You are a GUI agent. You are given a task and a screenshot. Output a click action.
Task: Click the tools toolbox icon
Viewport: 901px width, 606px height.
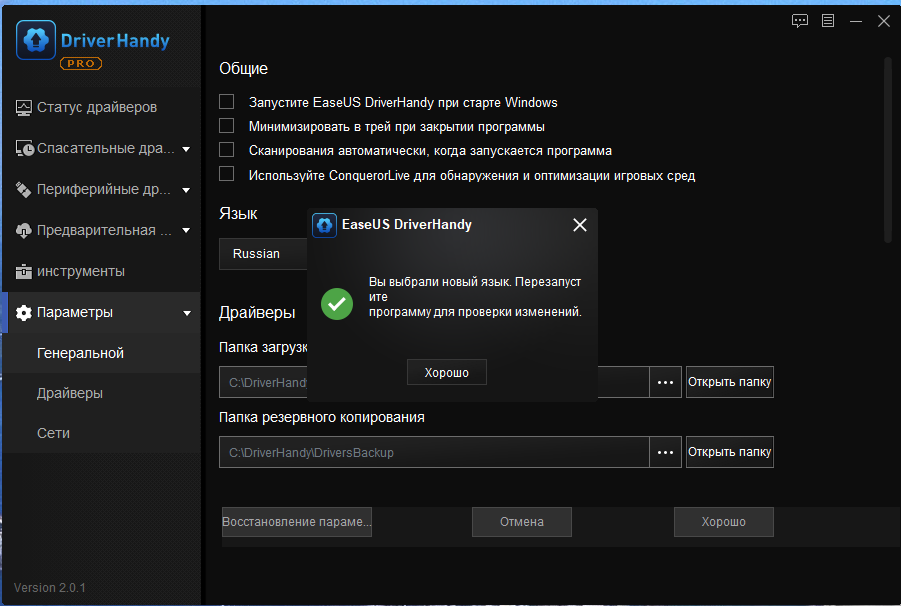click(x=24, y=272)
